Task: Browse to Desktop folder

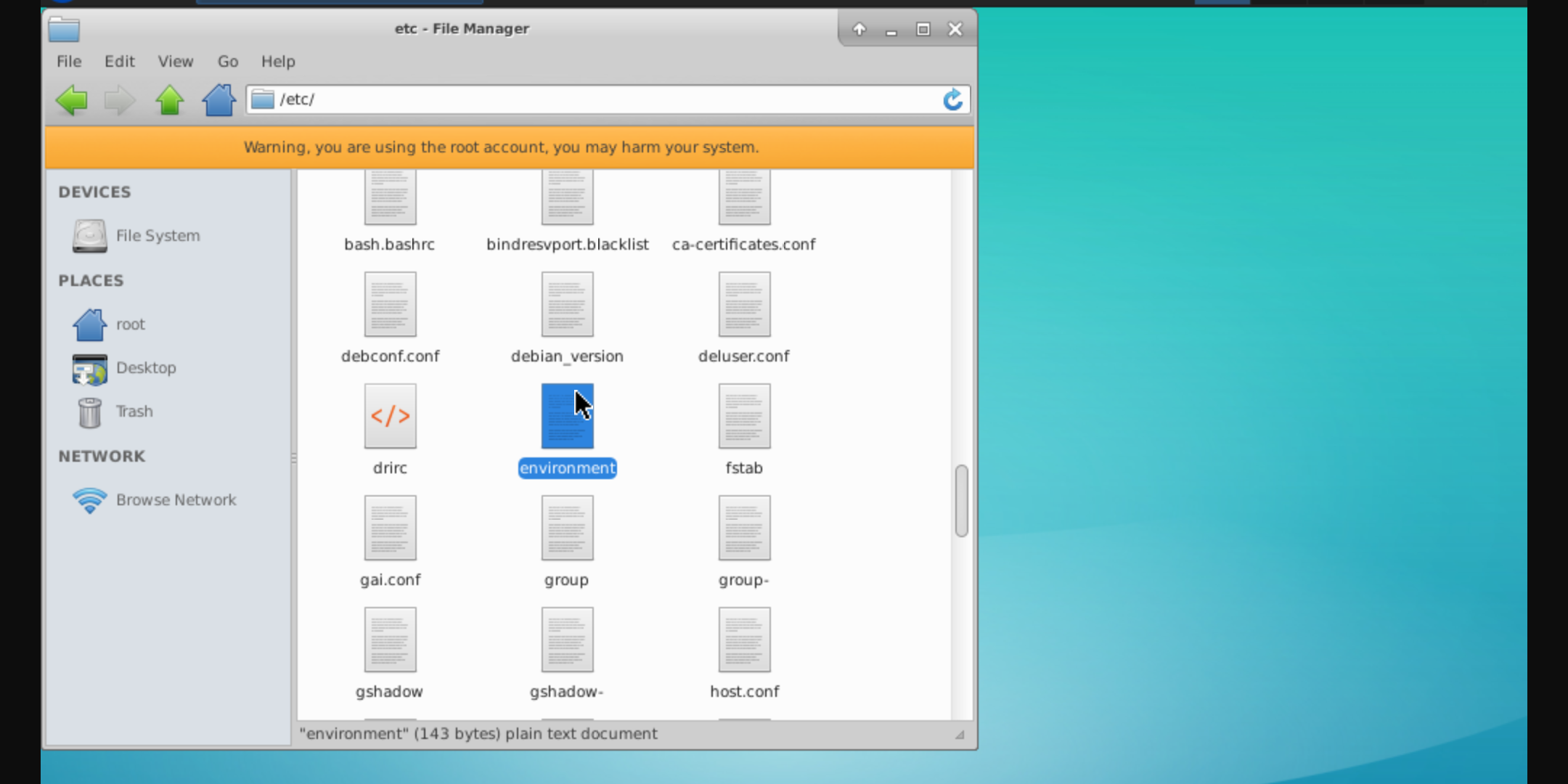Action: [145, 367]
